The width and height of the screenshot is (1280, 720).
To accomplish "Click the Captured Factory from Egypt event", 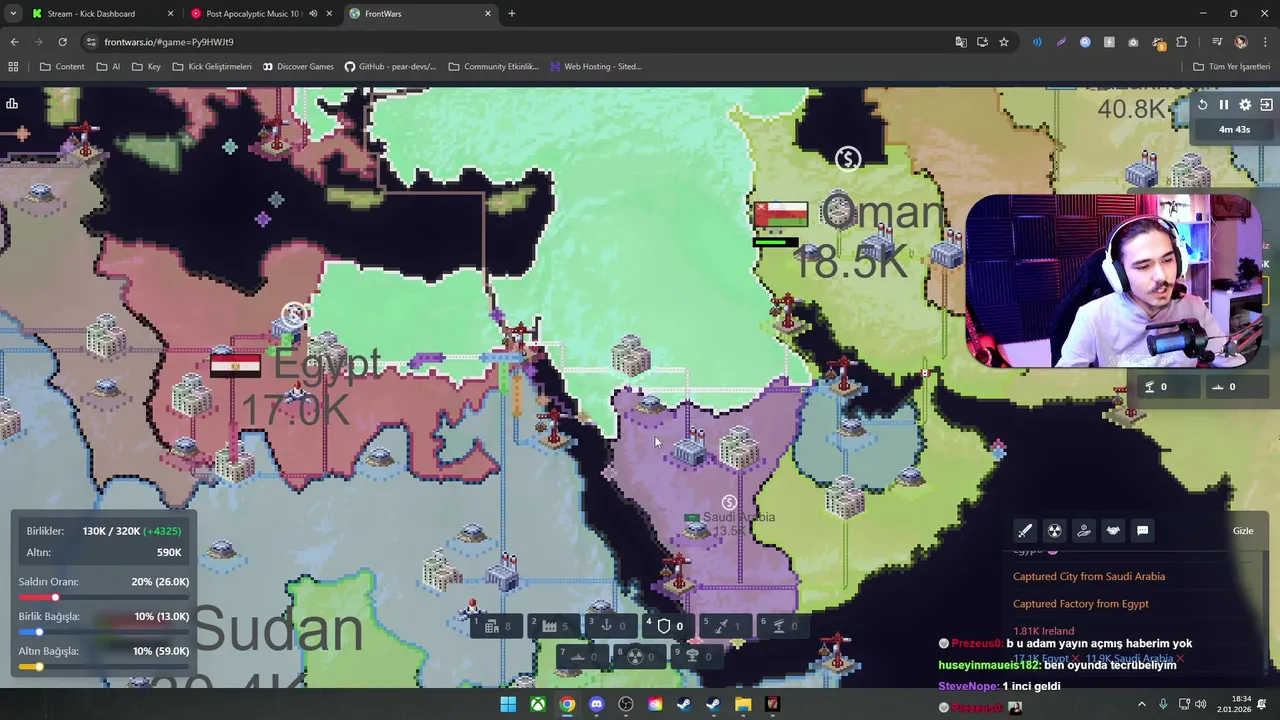I will click(1080, 604).
